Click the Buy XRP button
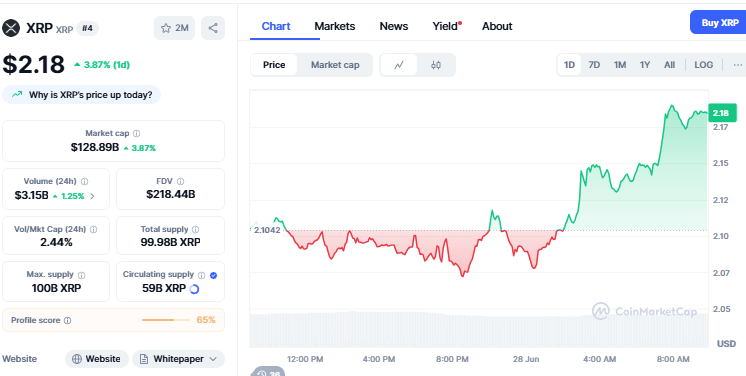The height and width of the screenshot is (376, 746). tap(718, 22)
